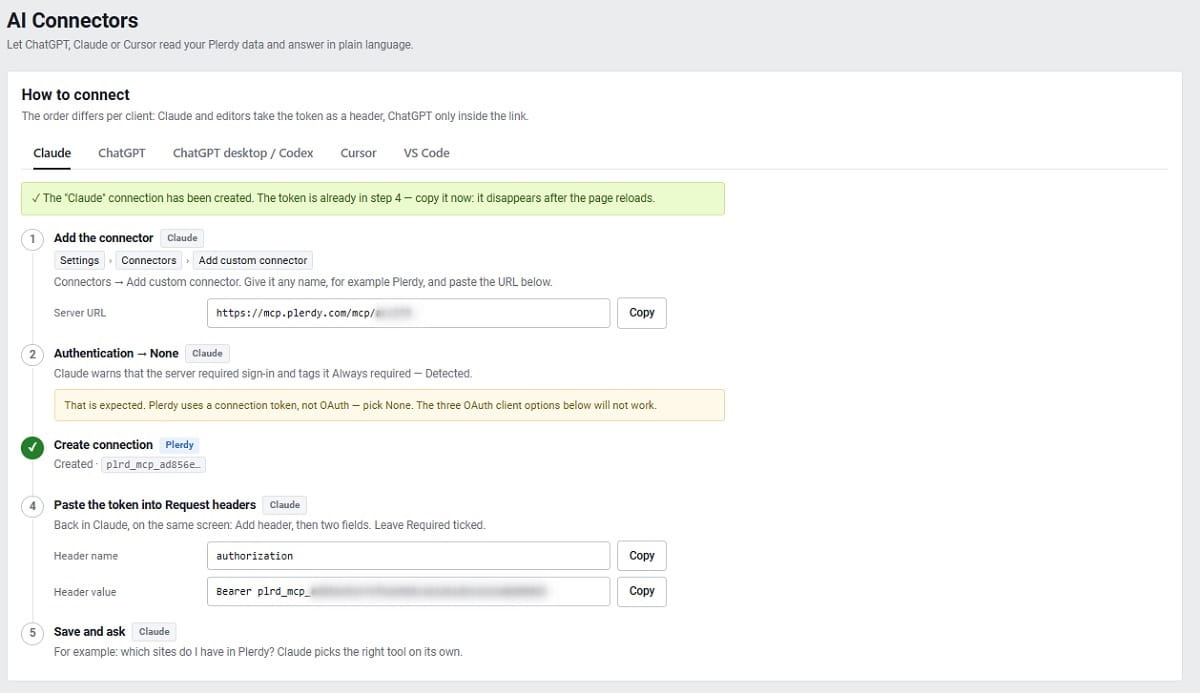
Task: Click the "How to connect" heading
Action: (x=76, y=95)
